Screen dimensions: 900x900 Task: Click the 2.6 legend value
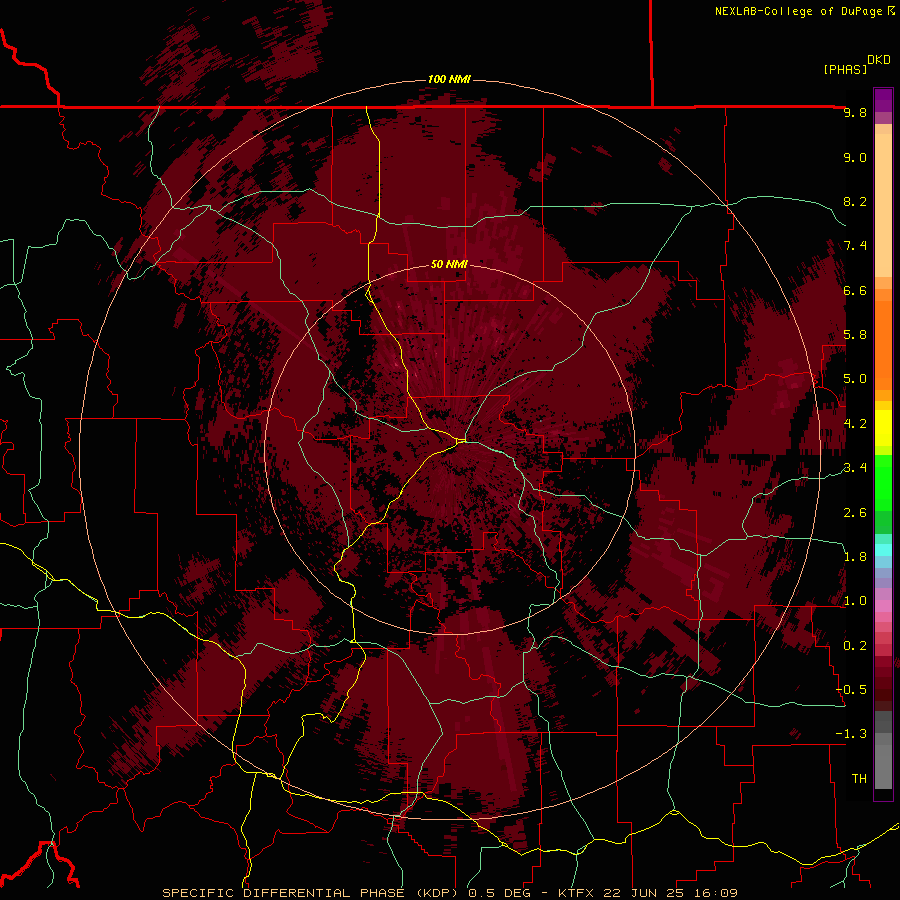pos(855,513)
